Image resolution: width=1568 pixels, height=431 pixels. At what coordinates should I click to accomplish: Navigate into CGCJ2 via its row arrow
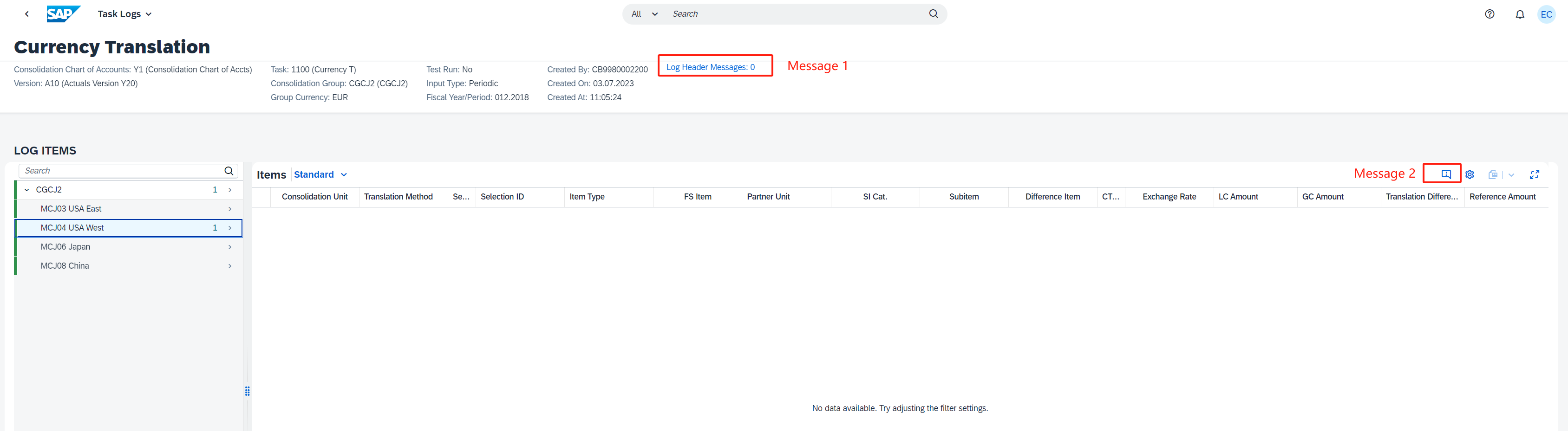click(230, 190)
